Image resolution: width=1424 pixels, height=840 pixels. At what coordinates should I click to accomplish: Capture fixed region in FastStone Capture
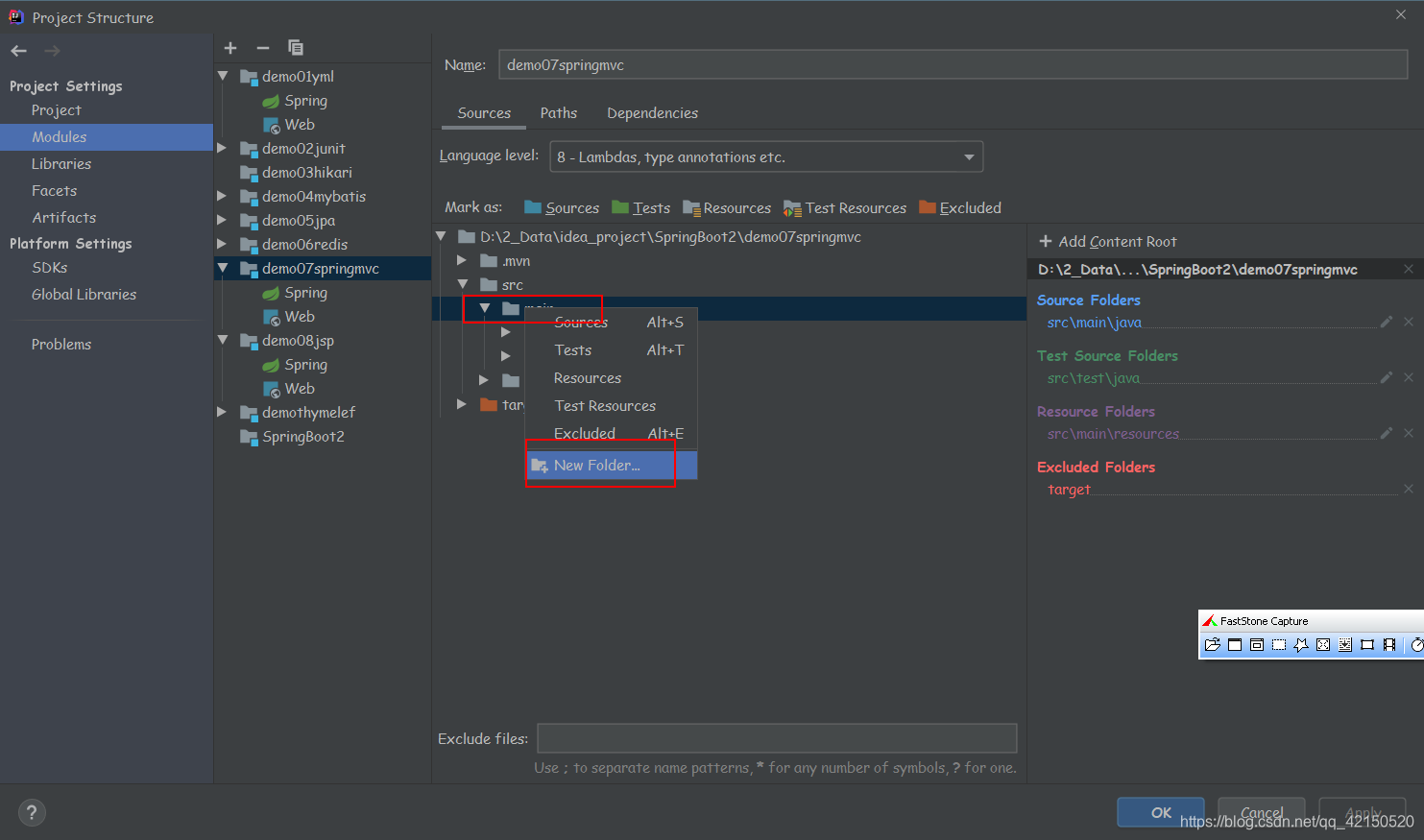click(x=1367, y=645)
